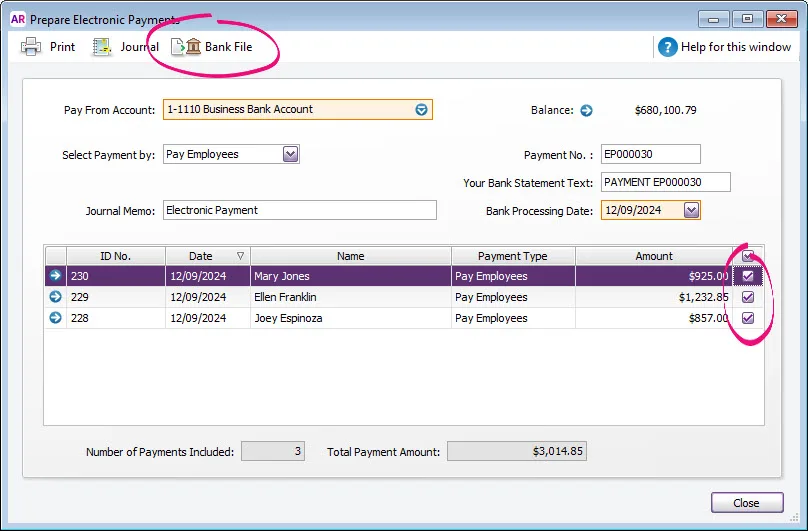Screen dimensions: 808x531
Task: Click the date cell in Ellen Franklin's row
Action: [x=208, y=297]
